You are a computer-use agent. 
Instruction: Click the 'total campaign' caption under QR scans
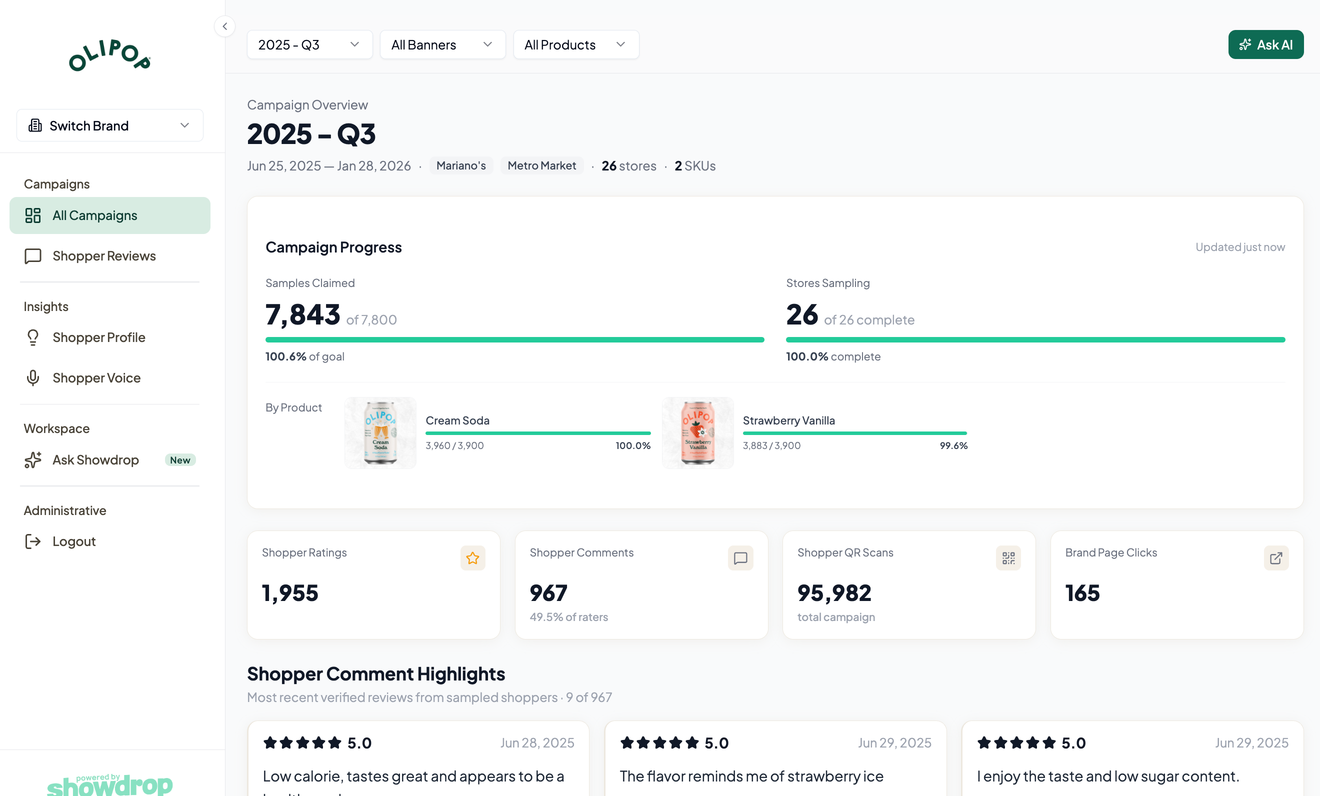tap(836, 617)
